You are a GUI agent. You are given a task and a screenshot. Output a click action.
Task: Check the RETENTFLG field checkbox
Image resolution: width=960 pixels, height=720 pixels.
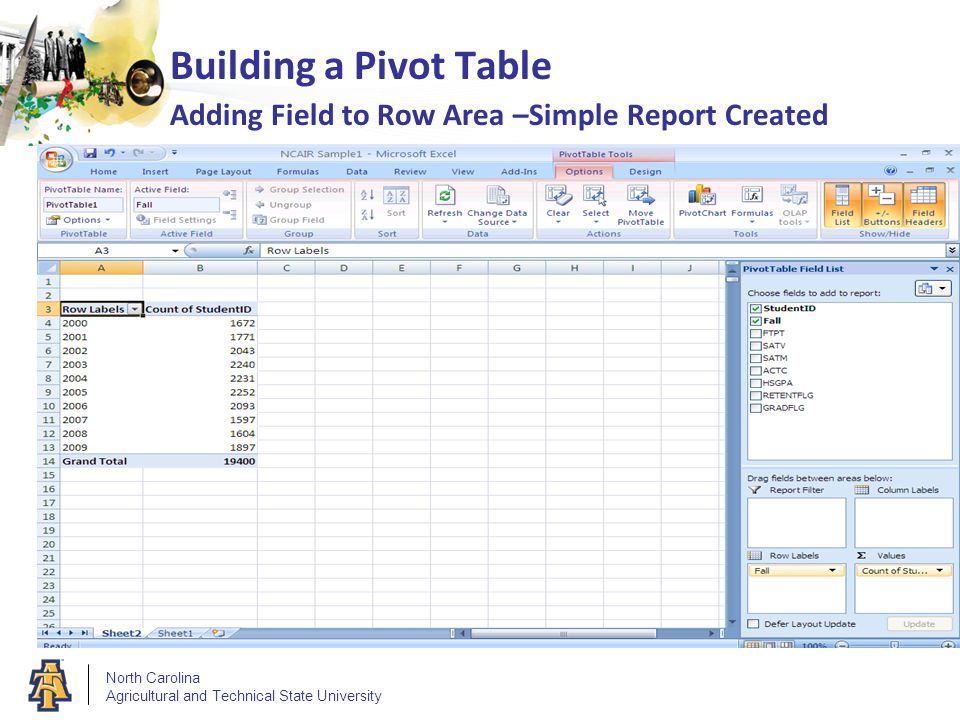click(756, 396)
